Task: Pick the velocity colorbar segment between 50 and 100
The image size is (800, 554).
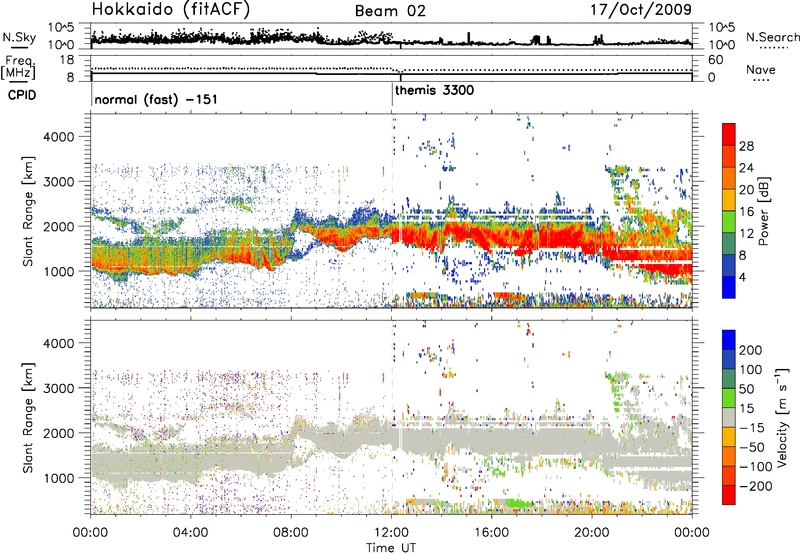Action: pos(729,378)
